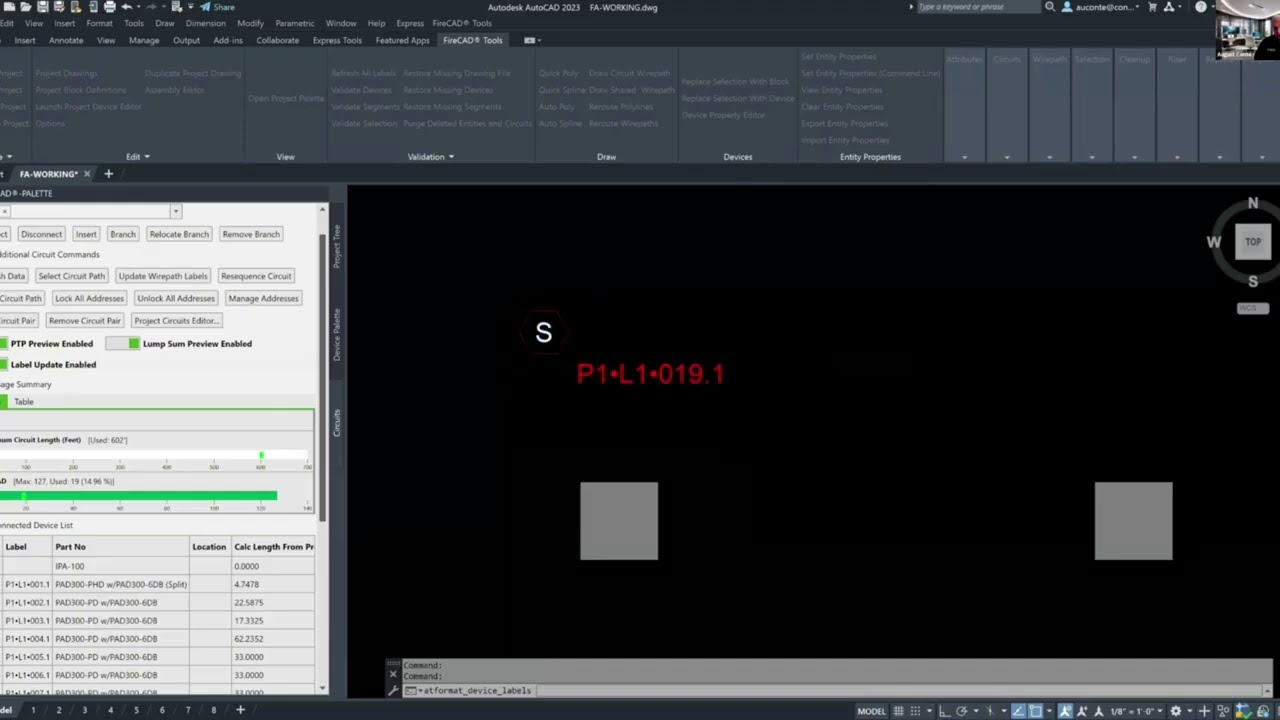
Task: Toggle 2D object snap square icon
Action: pos(1036,711)
